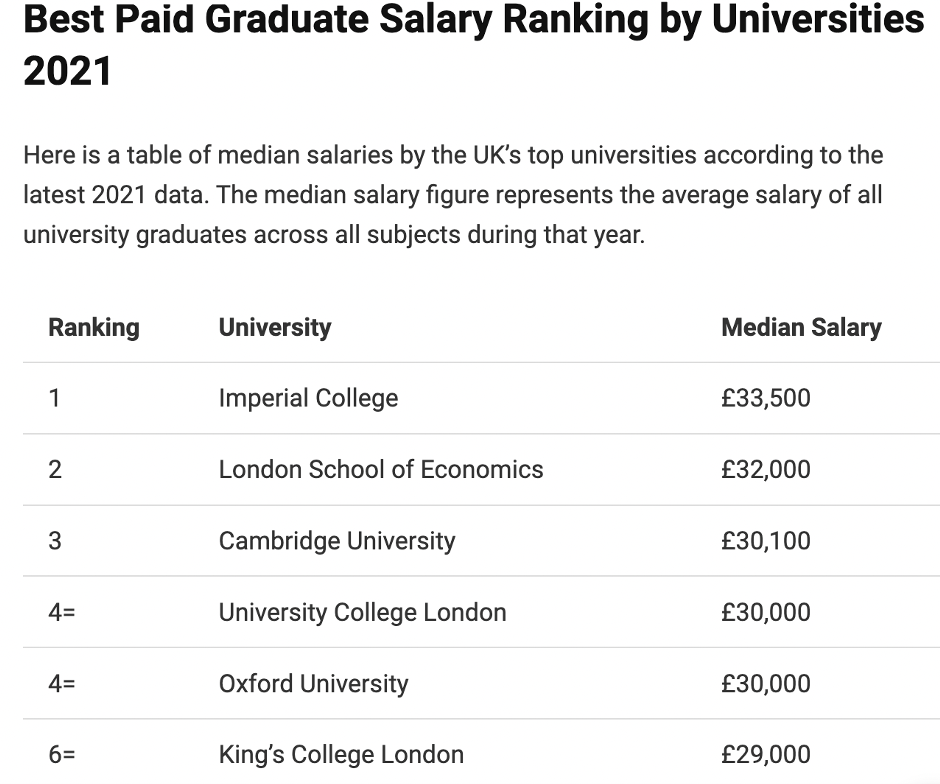Click Cambridge University table entry

point(337,541)
